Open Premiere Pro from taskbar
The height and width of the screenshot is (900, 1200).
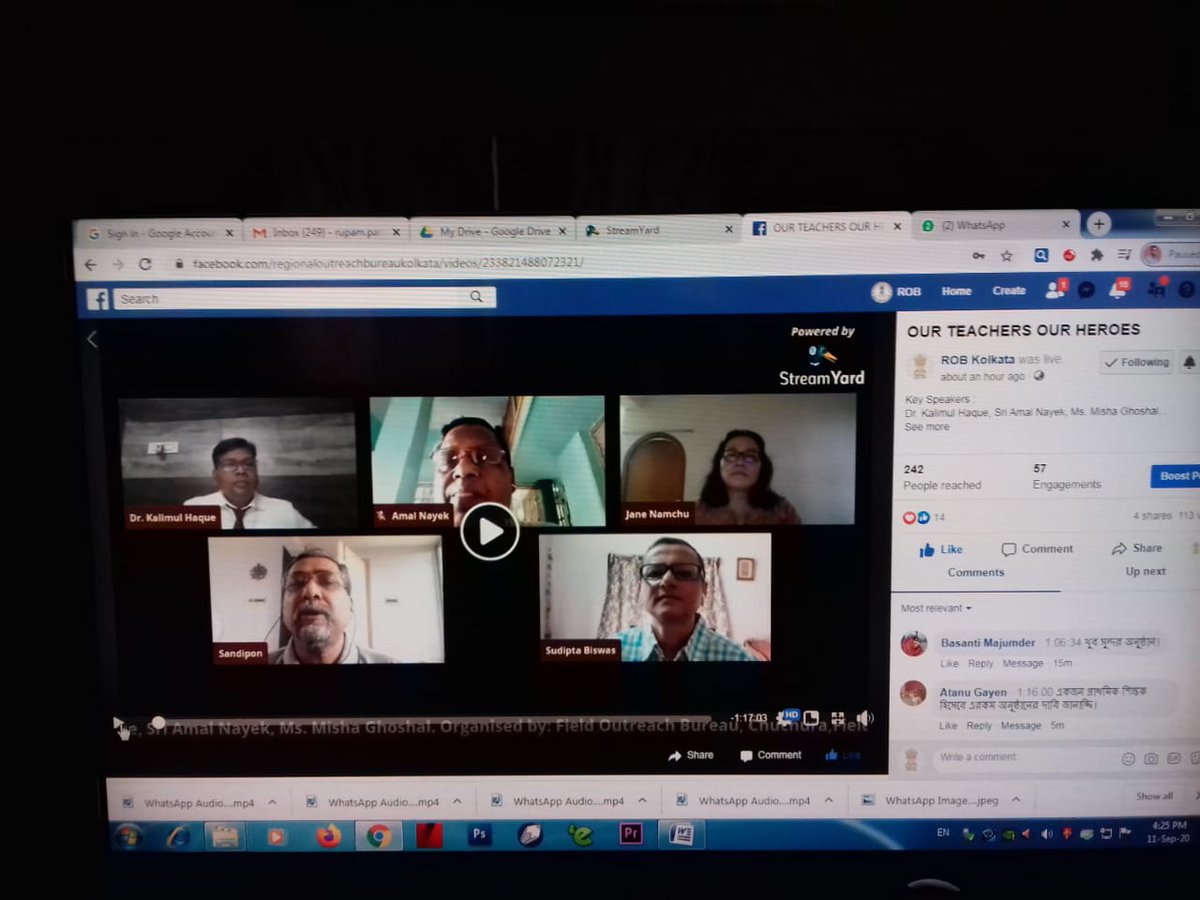(x=631, y=833)
